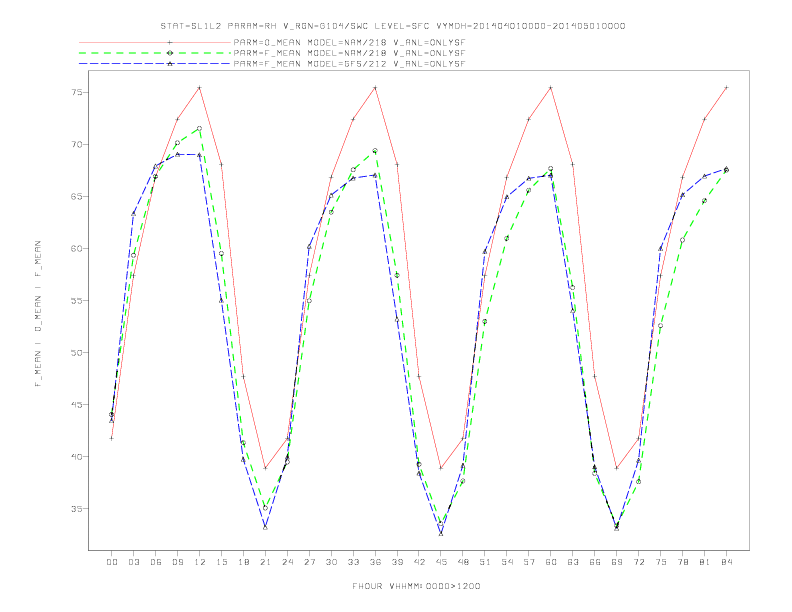Click blue triangle marker at hour 21 minimum
Image resolution: width=792 pixels, height=612 pixels.
265,527
